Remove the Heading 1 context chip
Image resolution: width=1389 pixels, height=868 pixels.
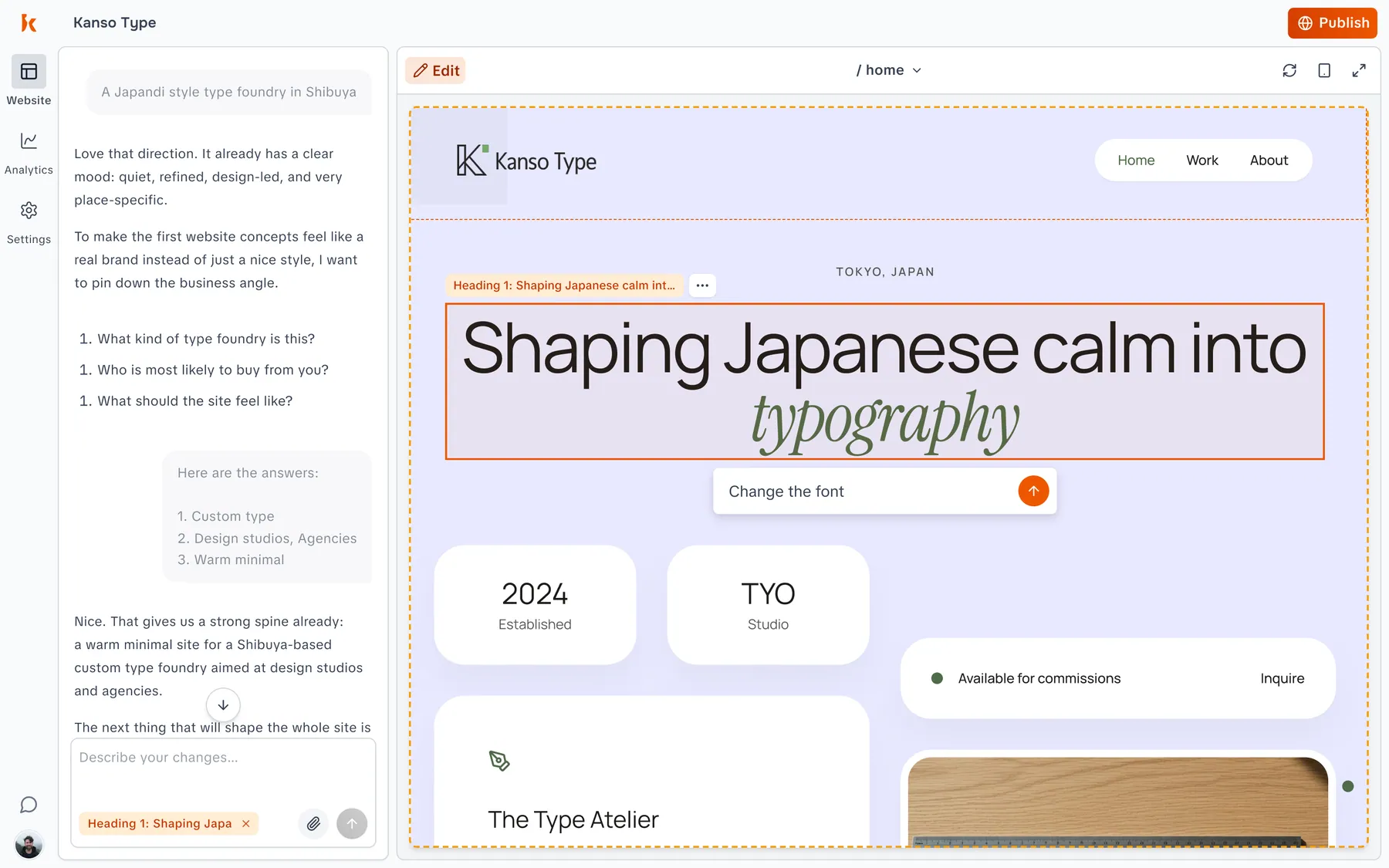pyautogui.click(x=246, y=823)
